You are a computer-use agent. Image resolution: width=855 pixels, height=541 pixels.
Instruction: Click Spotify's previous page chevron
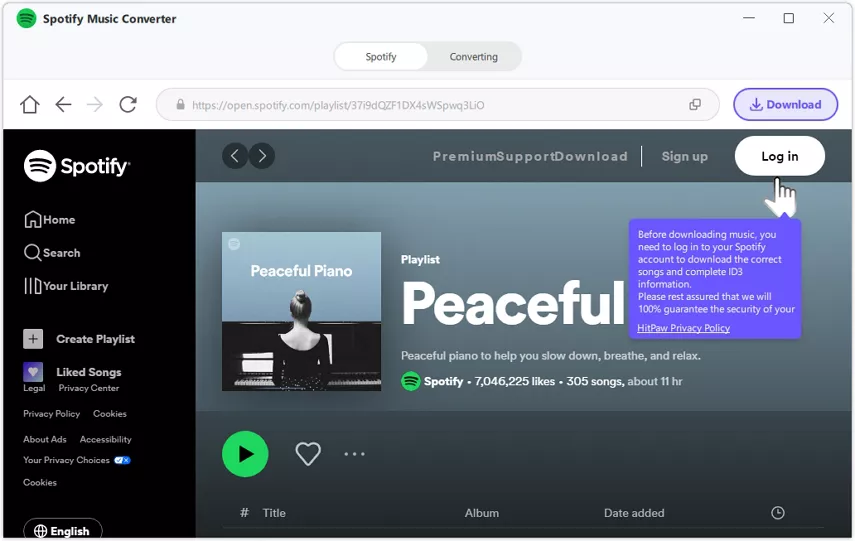click(235, 155)
